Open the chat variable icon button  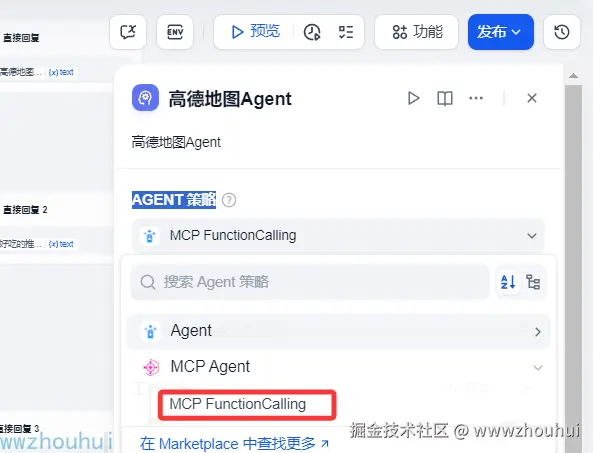click(x=128, y=32)
